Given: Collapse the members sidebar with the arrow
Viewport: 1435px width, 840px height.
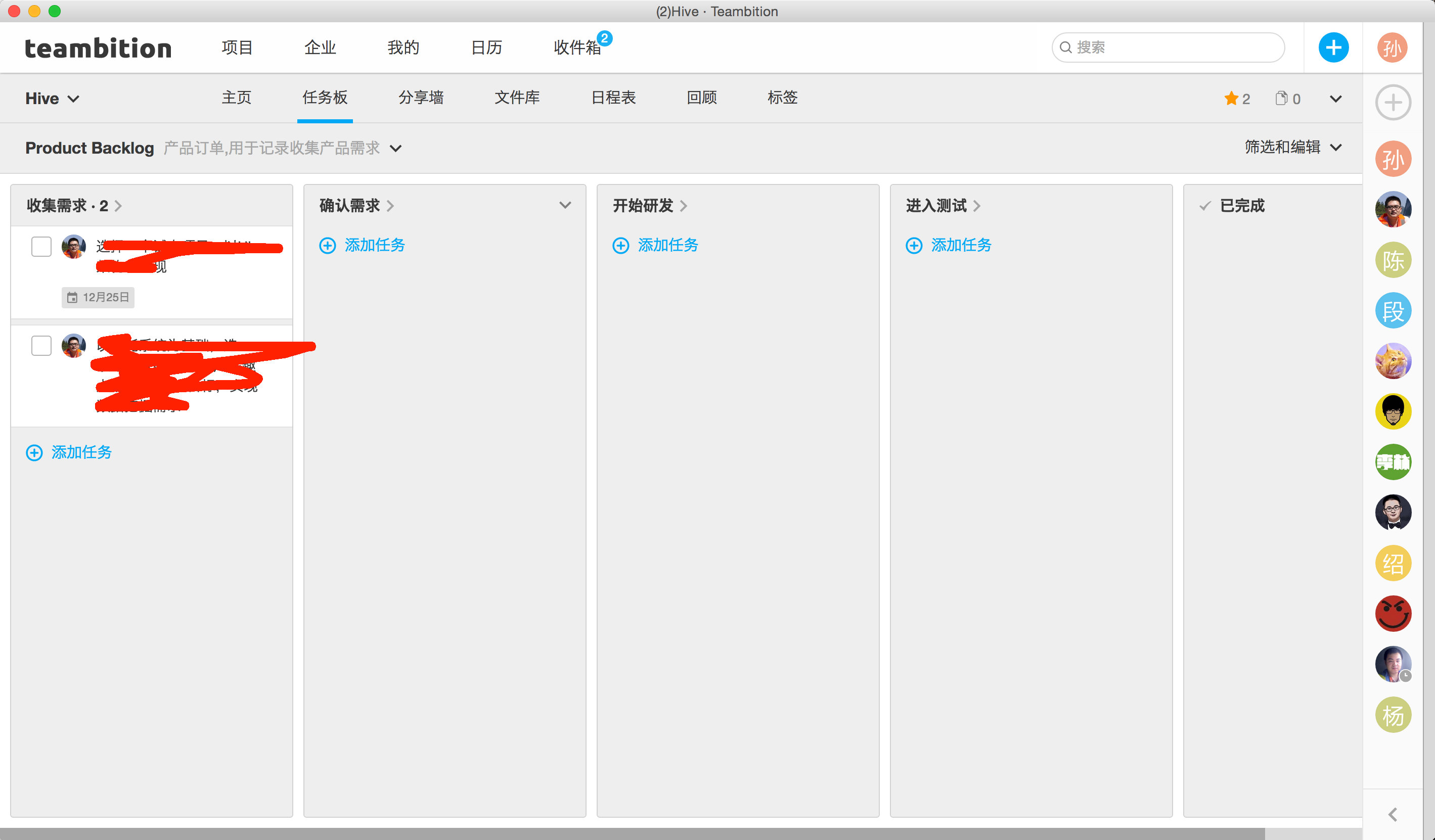Looking at the screenshot, I should click(1393, 815).
